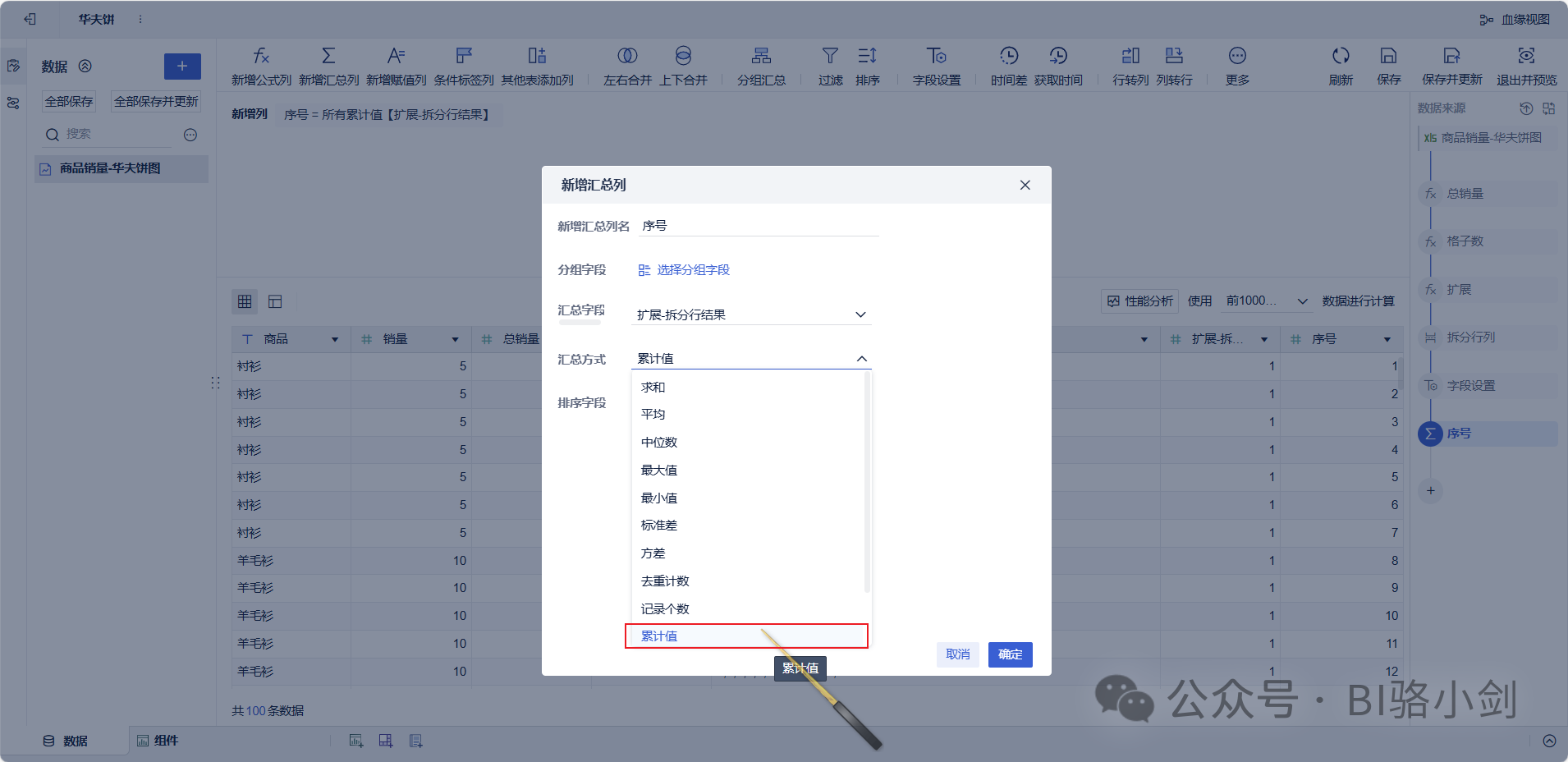This screenshot has width=1568, height=762.
Task: Open 字段设置 in the toolbar
Action: click(x=937, y=66)
